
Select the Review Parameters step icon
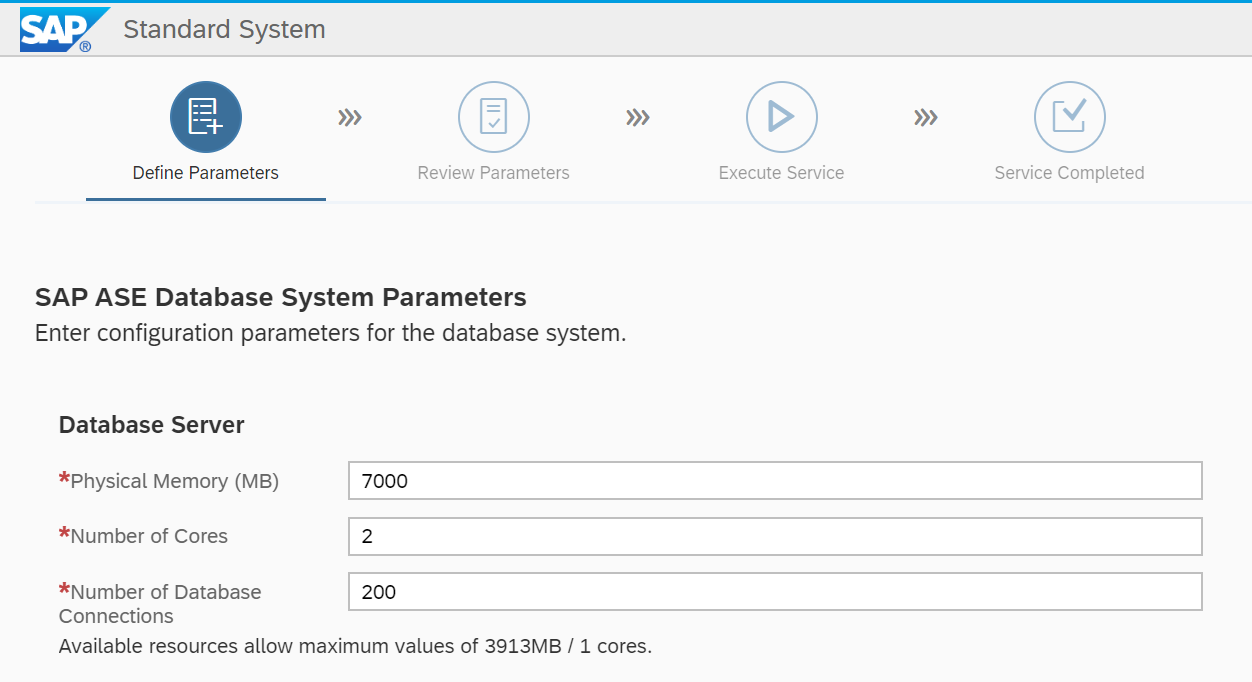(x=494, y=117)
